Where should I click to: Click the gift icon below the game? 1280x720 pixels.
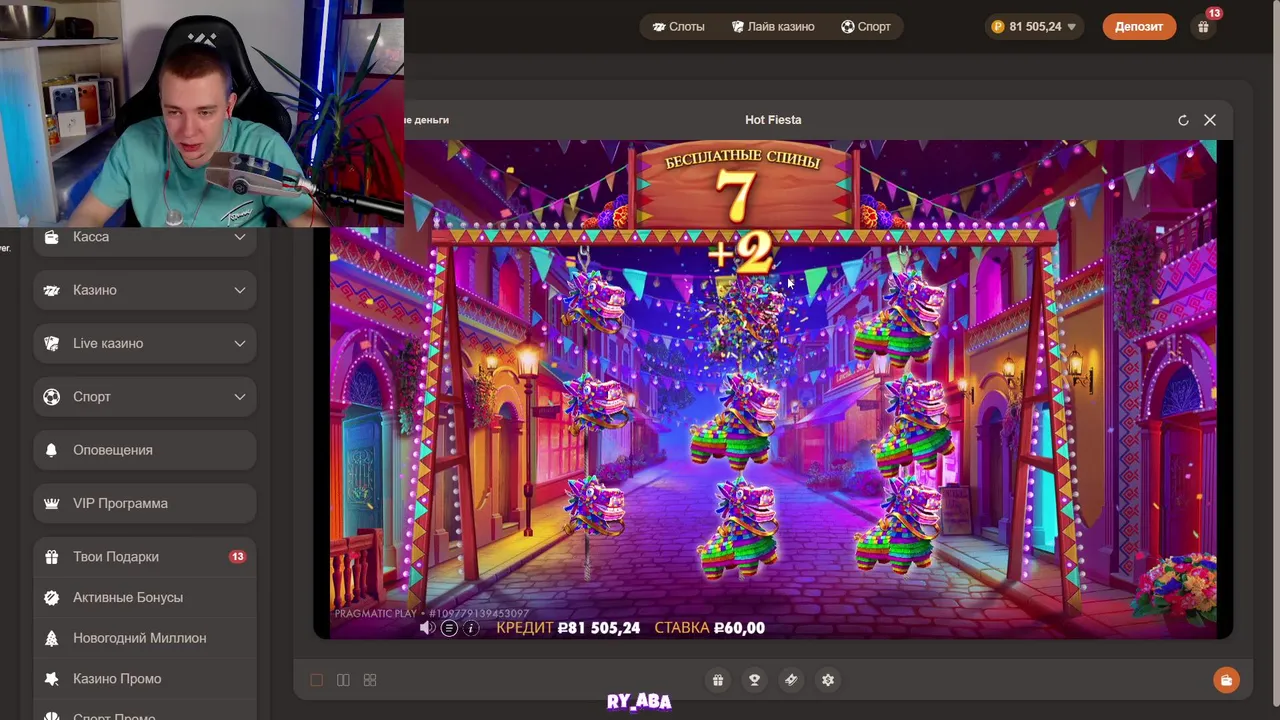click(x=718, y=680)
